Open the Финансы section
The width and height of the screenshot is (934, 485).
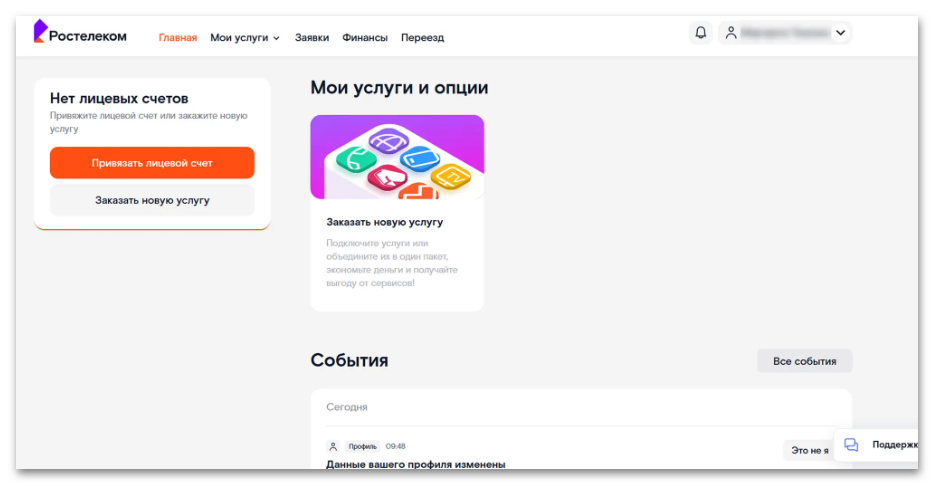point(365,38)
